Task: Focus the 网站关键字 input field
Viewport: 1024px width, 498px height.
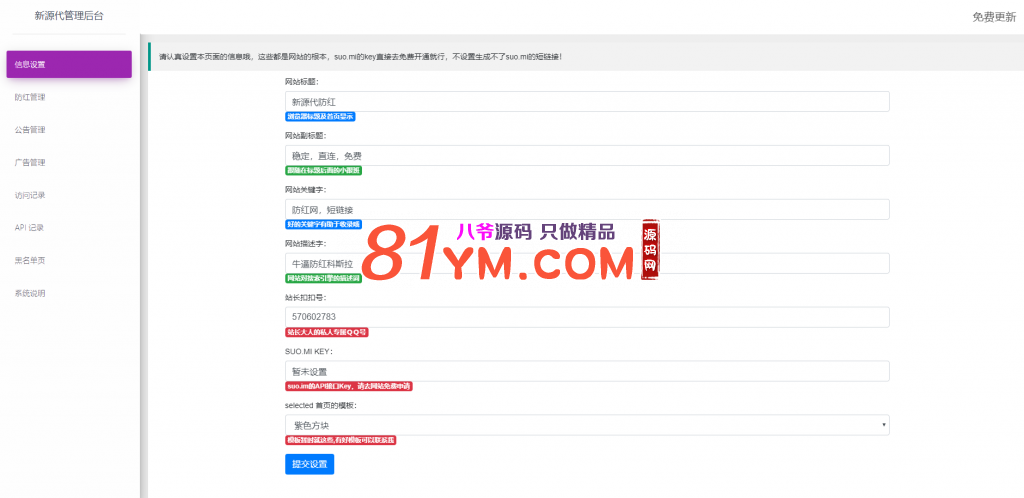Action: point(587,210)
